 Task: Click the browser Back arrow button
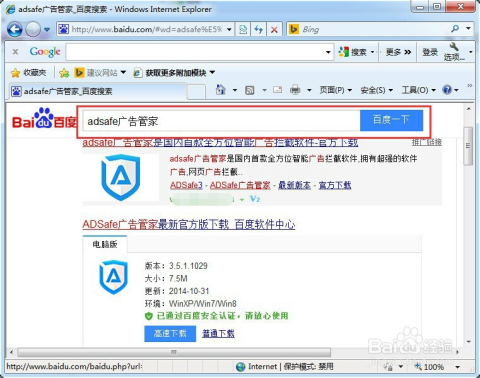(x=15, y=30)
